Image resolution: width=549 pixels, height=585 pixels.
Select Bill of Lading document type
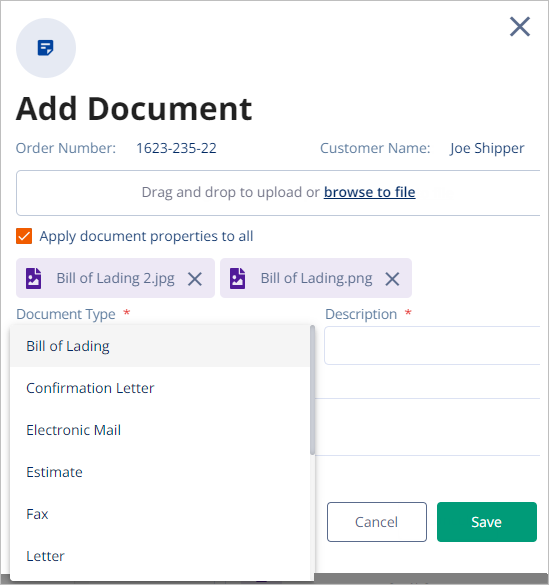pyautogui.click(x=160, y=346)
